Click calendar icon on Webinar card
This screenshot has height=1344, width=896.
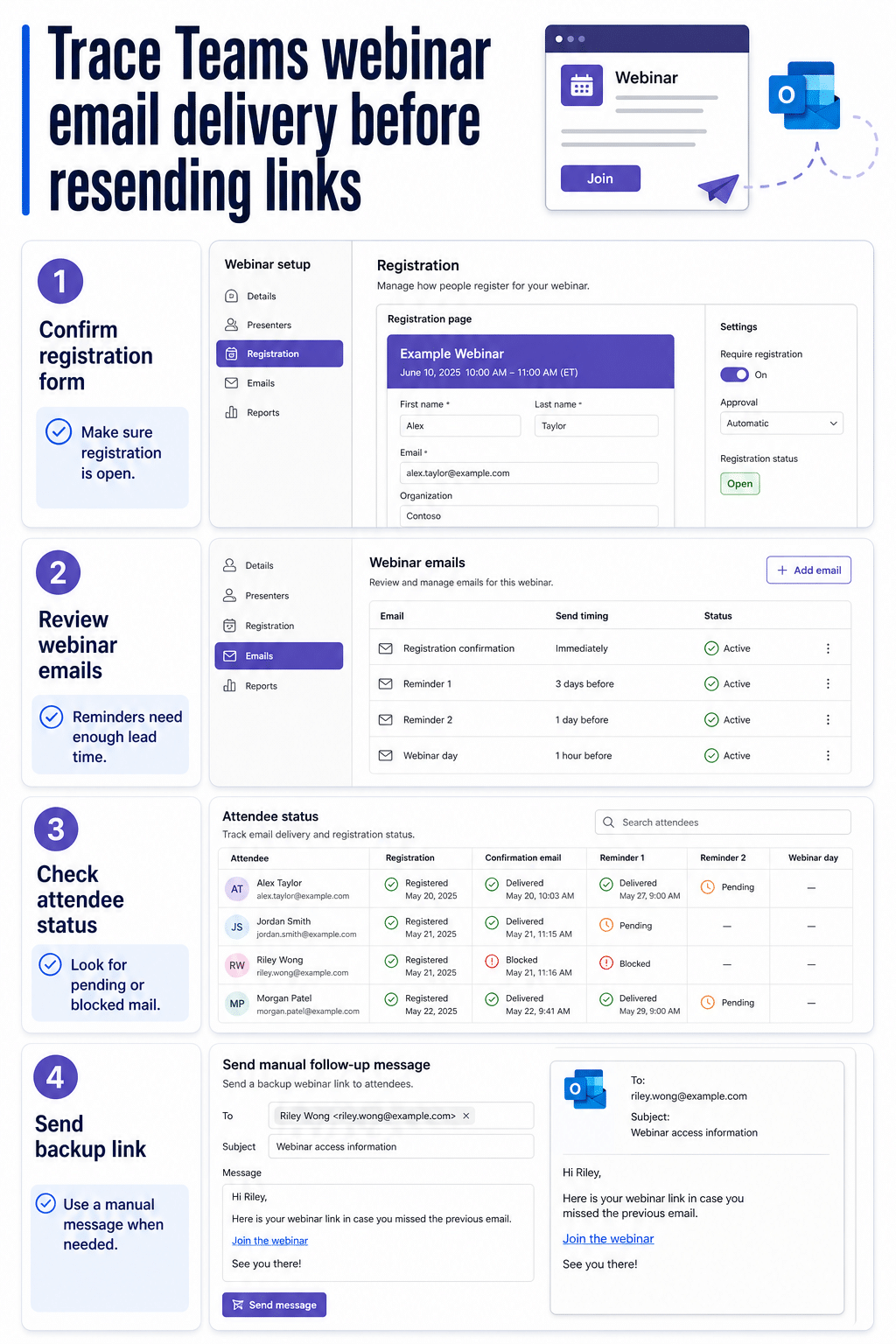(x=582, y=86)
